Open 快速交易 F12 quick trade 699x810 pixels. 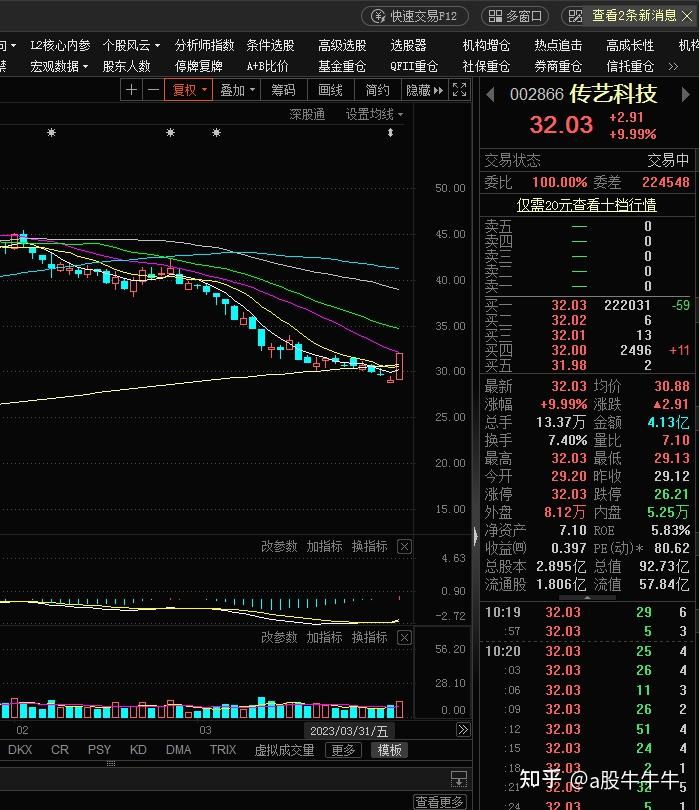coord(415,16)
